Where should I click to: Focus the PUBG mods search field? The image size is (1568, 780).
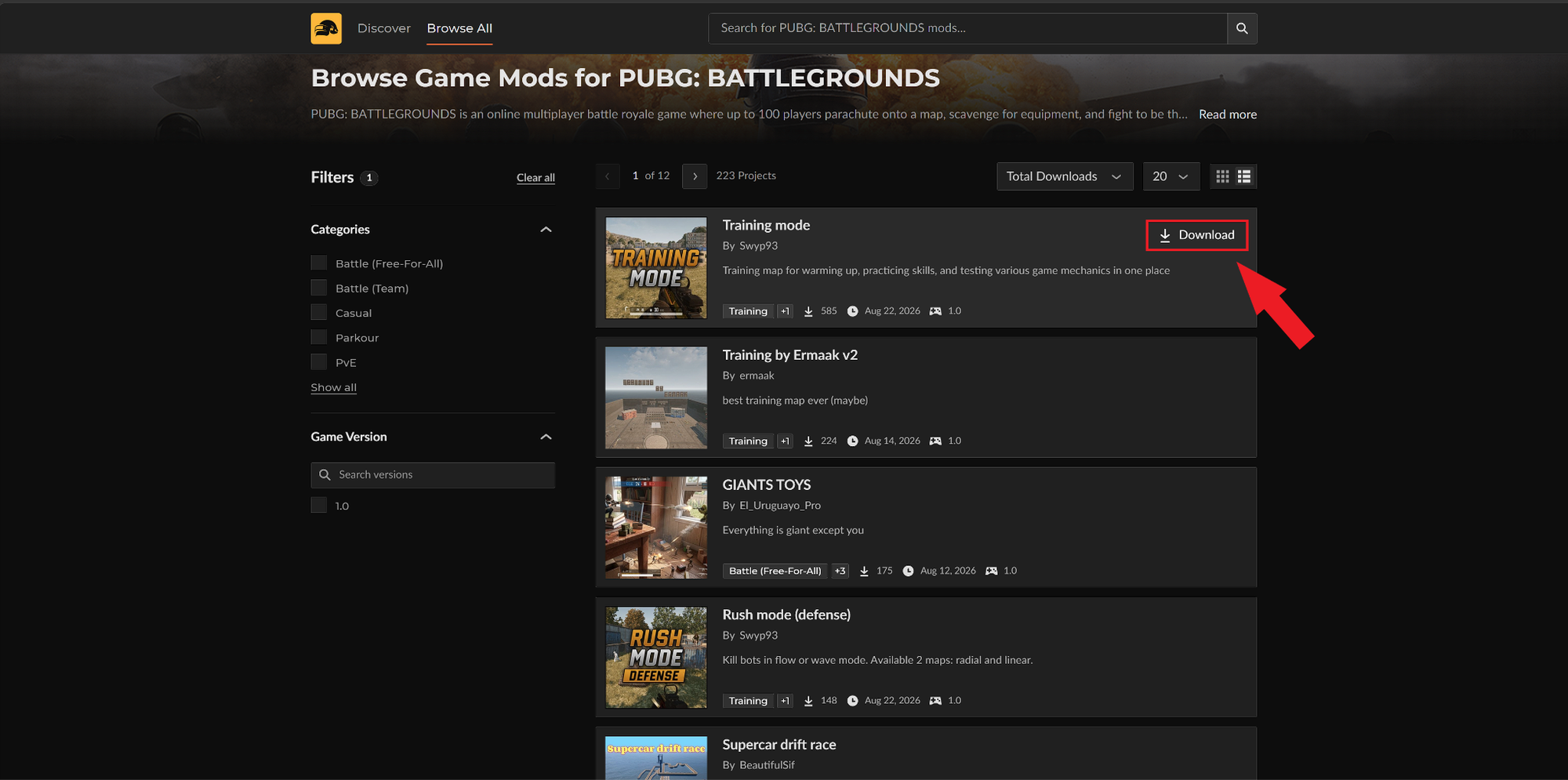[x=967, y=28]
